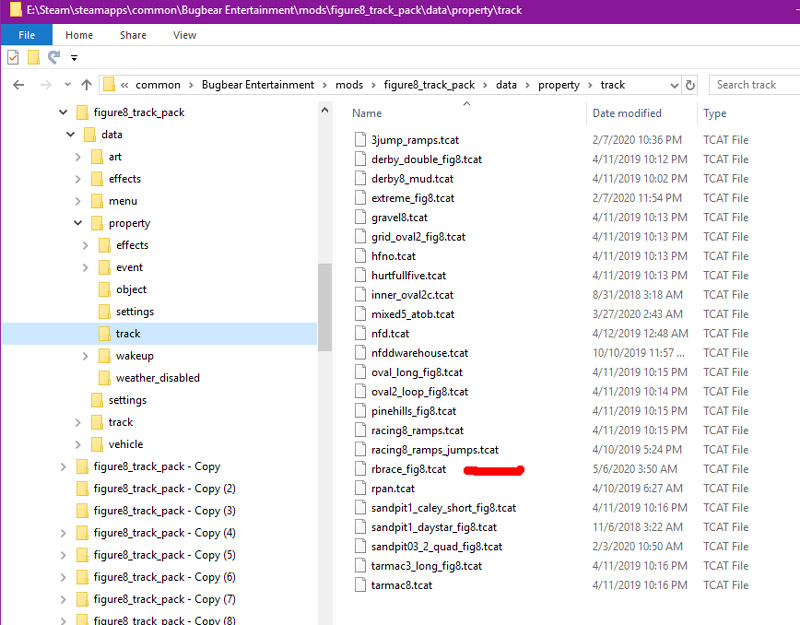Go back with the Back arrow

pyautogui.click(x=18, y=85)
